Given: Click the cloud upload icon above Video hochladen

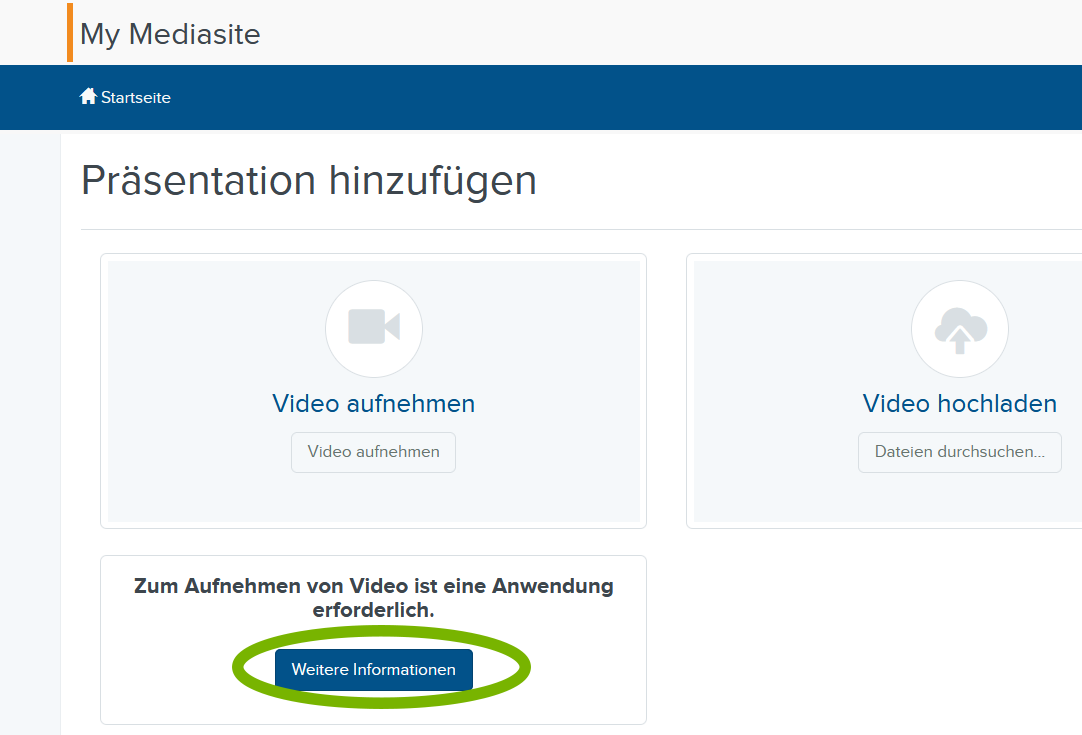Looking at the screenshot, I should (x=959, y=328).
